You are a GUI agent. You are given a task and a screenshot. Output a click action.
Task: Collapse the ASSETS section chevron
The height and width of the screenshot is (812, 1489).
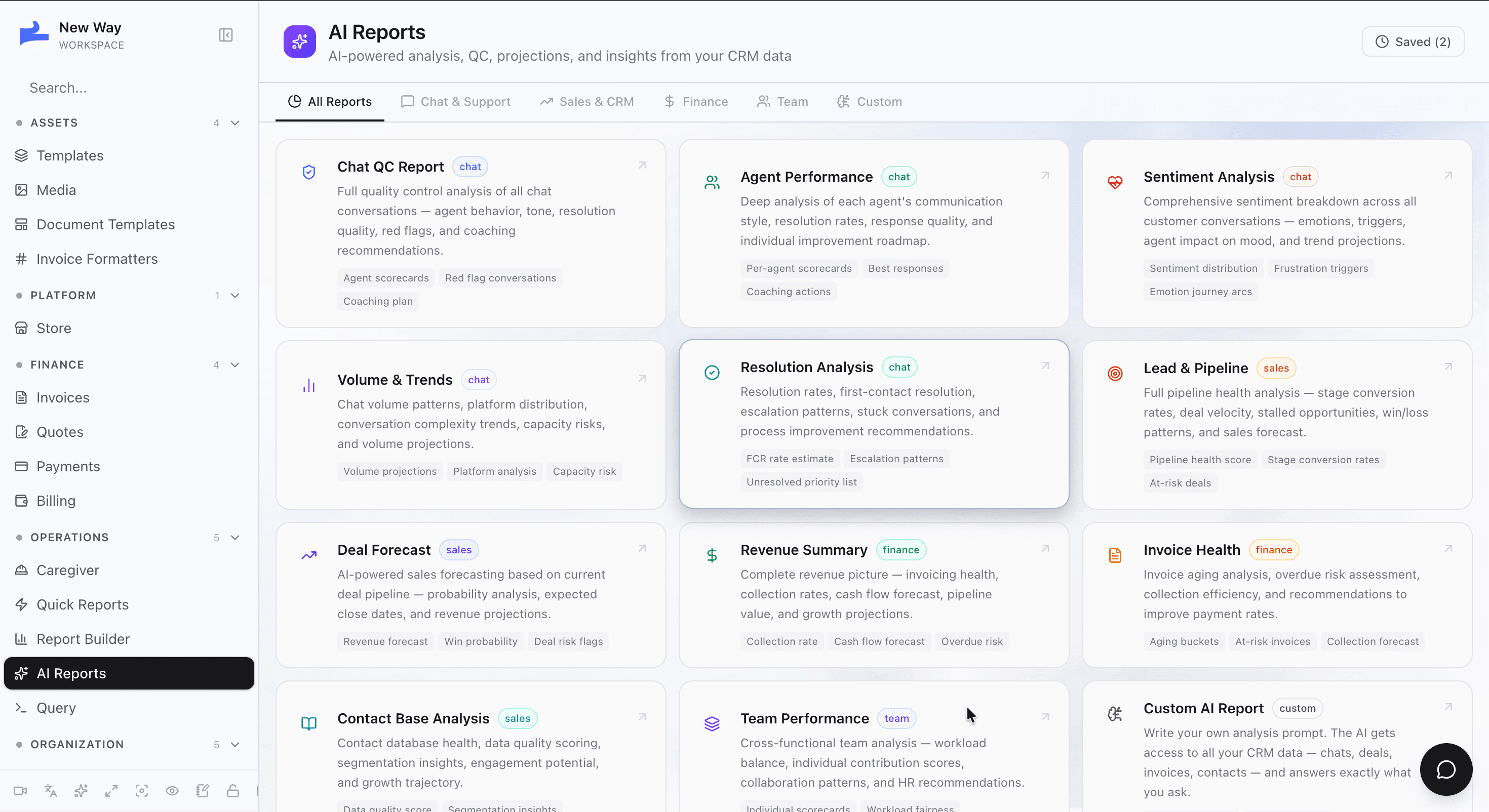point(236,123)
